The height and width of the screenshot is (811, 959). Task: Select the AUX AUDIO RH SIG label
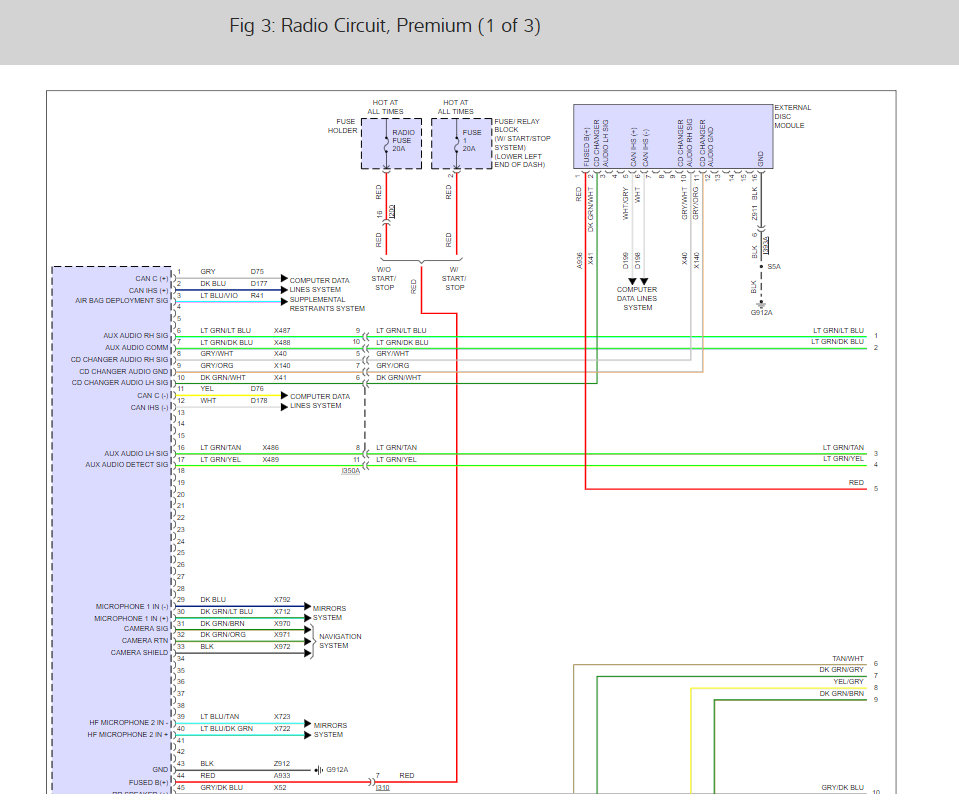(135, 335)
